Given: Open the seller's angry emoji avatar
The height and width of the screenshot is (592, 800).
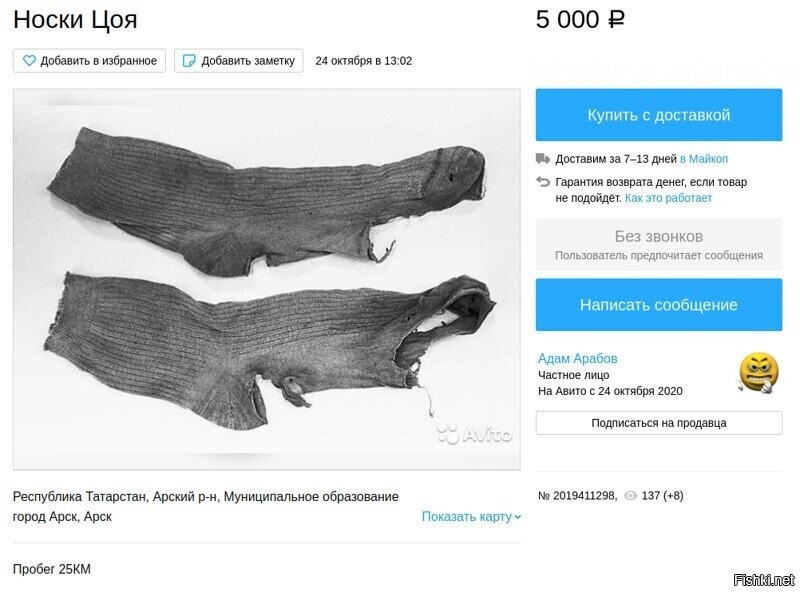Looking at the screenshot, I should (x=758, y=373).
